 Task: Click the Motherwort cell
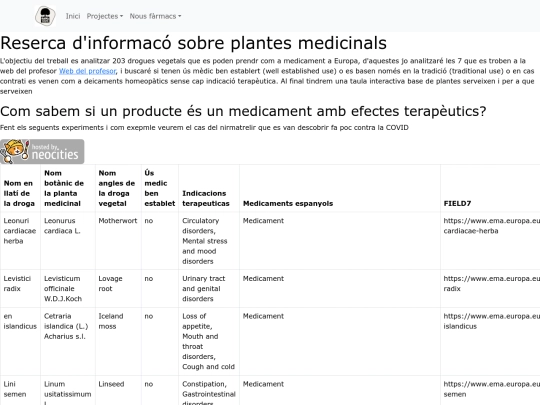pos(118,241)
